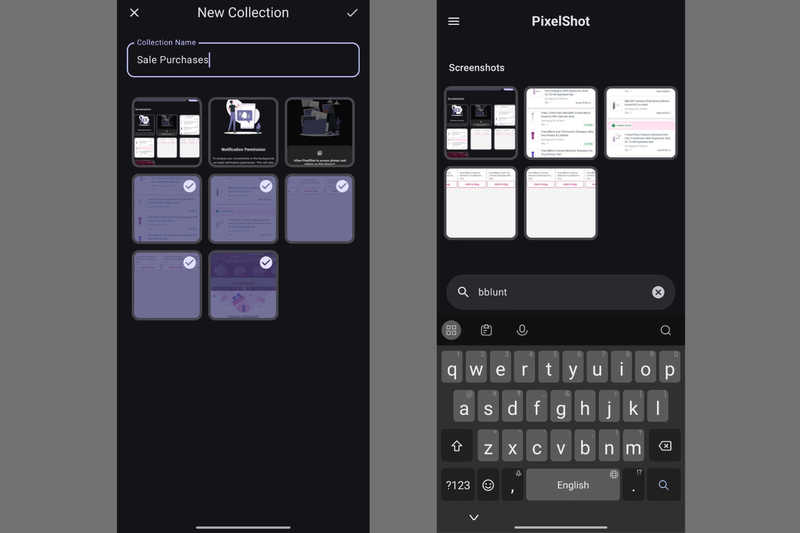Image resolution: width=800 pixels, height=533 pixels.
Task: Tap the v key
Action: coord(561,446)
